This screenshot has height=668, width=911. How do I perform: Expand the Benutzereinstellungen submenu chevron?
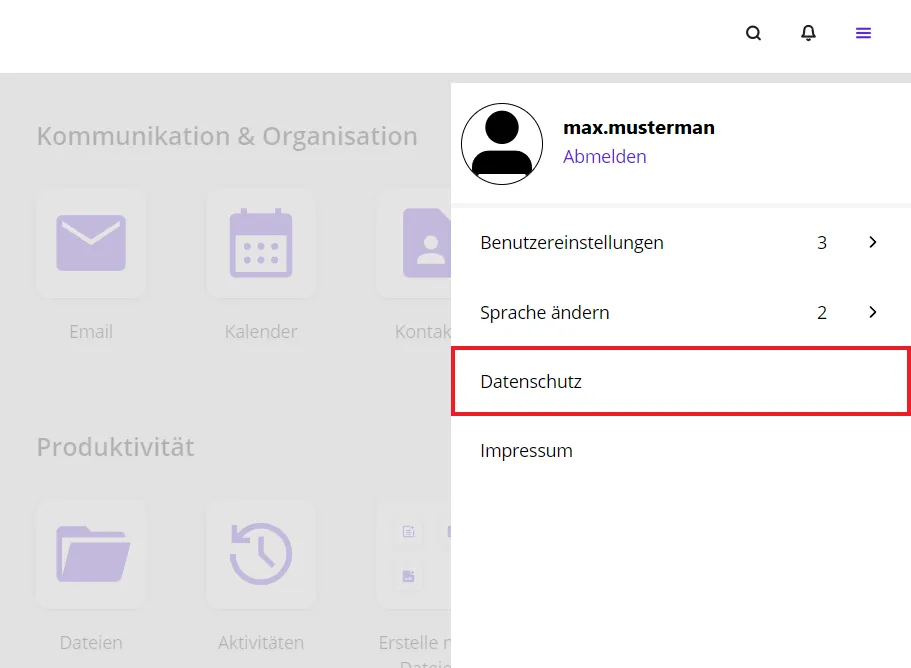coord(872,242)
